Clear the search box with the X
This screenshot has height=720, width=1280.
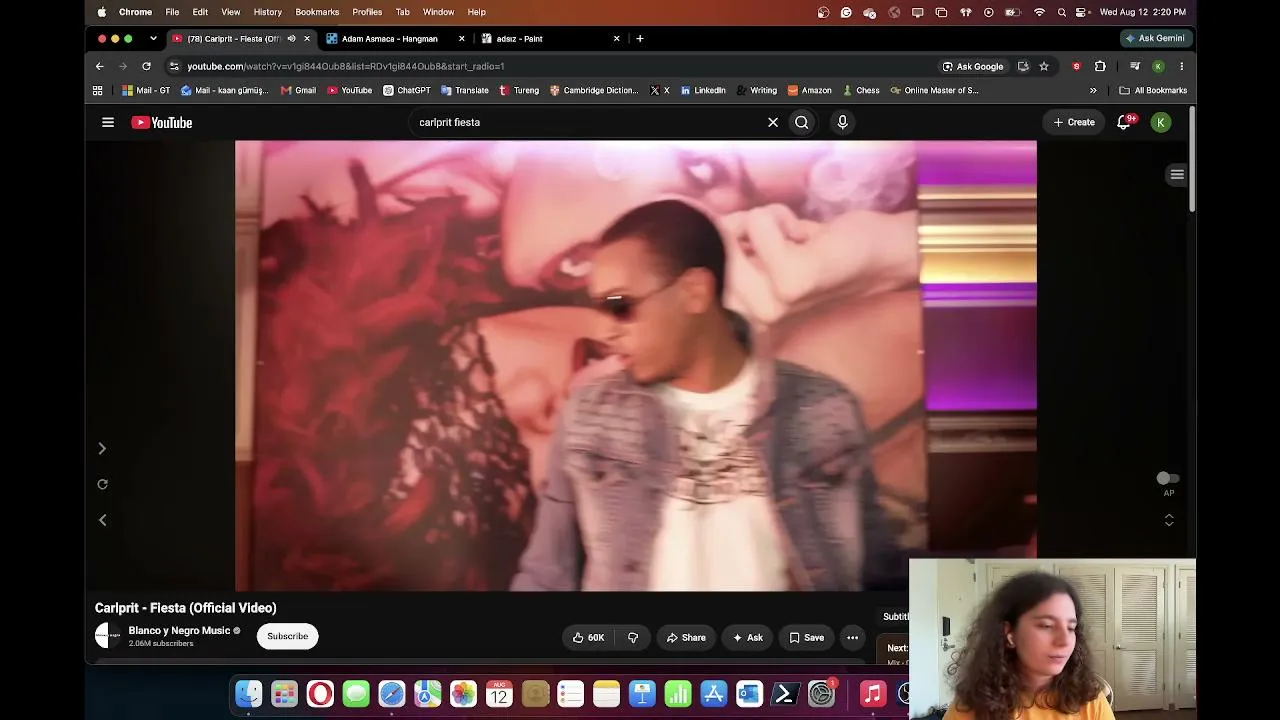(x=773, y=122)
